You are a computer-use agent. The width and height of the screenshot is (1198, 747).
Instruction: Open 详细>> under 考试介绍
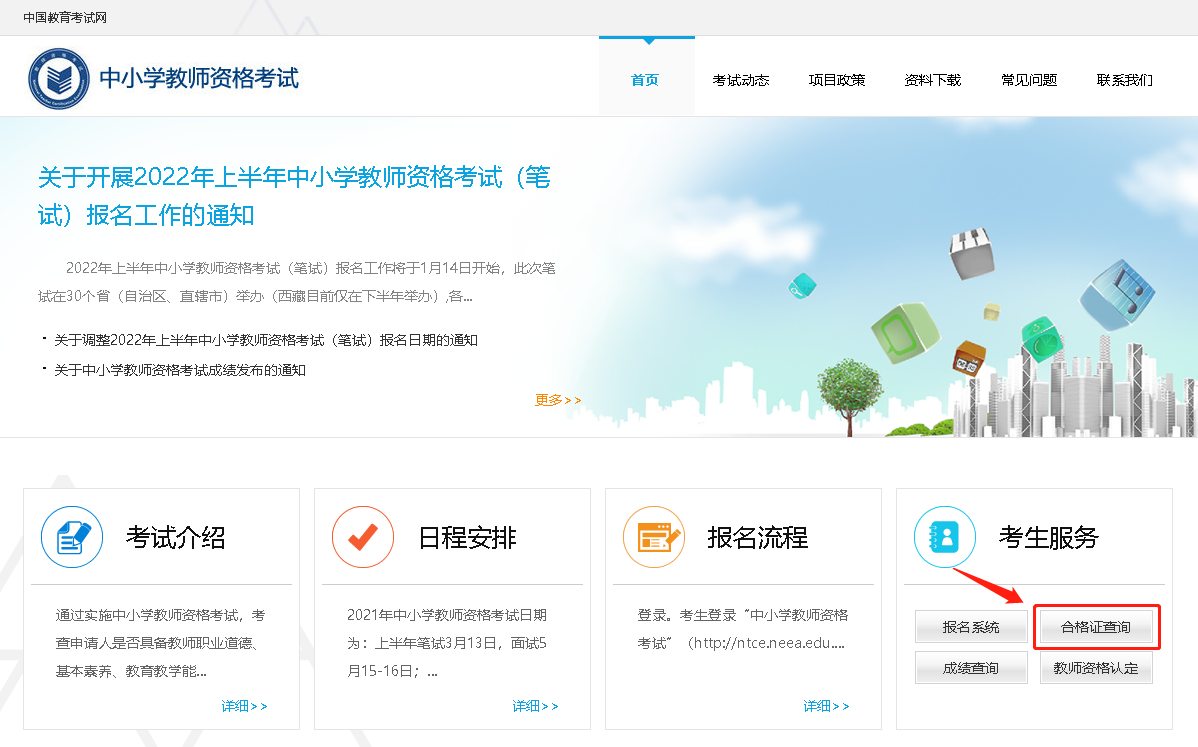tap(244, 706)
